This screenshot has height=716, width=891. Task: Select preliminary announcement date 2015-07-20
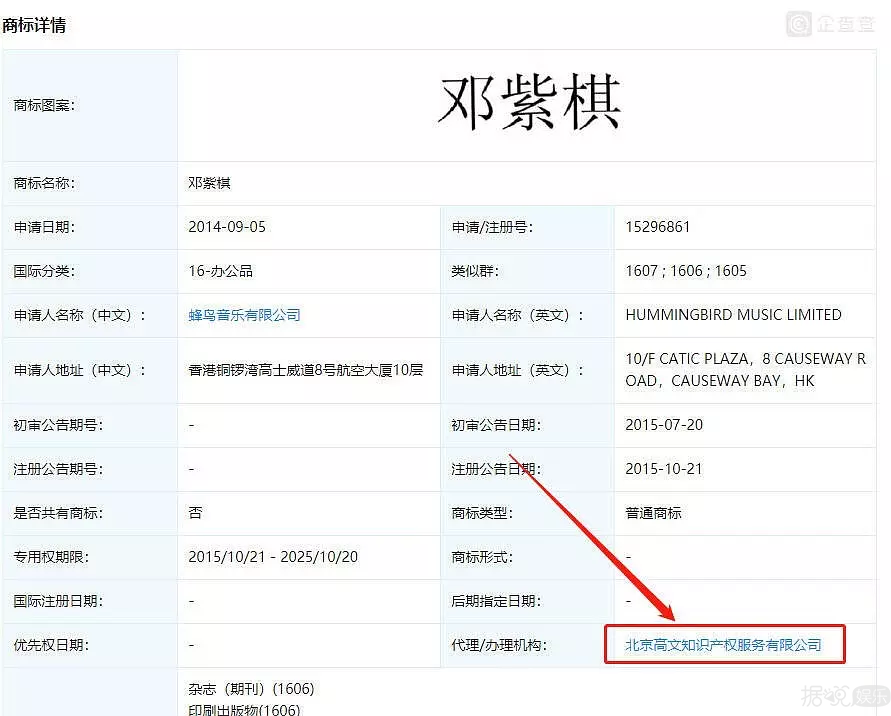[664, 425]
